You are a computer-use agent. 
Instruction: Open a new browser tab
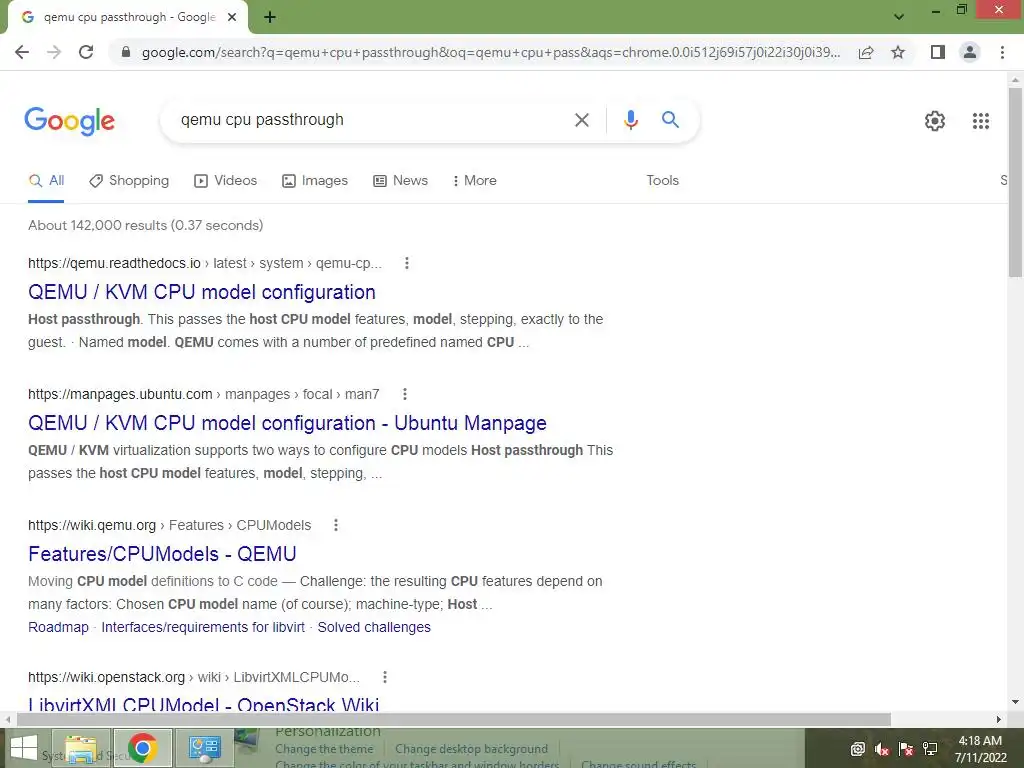[x=270, y=17]
